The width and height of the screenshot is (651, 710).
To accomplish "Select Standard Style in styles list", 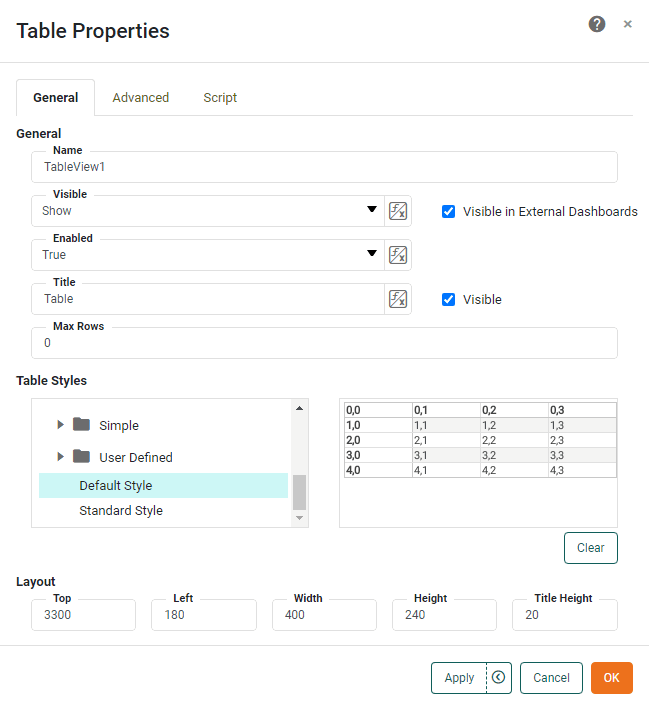I will click(163, 511).
